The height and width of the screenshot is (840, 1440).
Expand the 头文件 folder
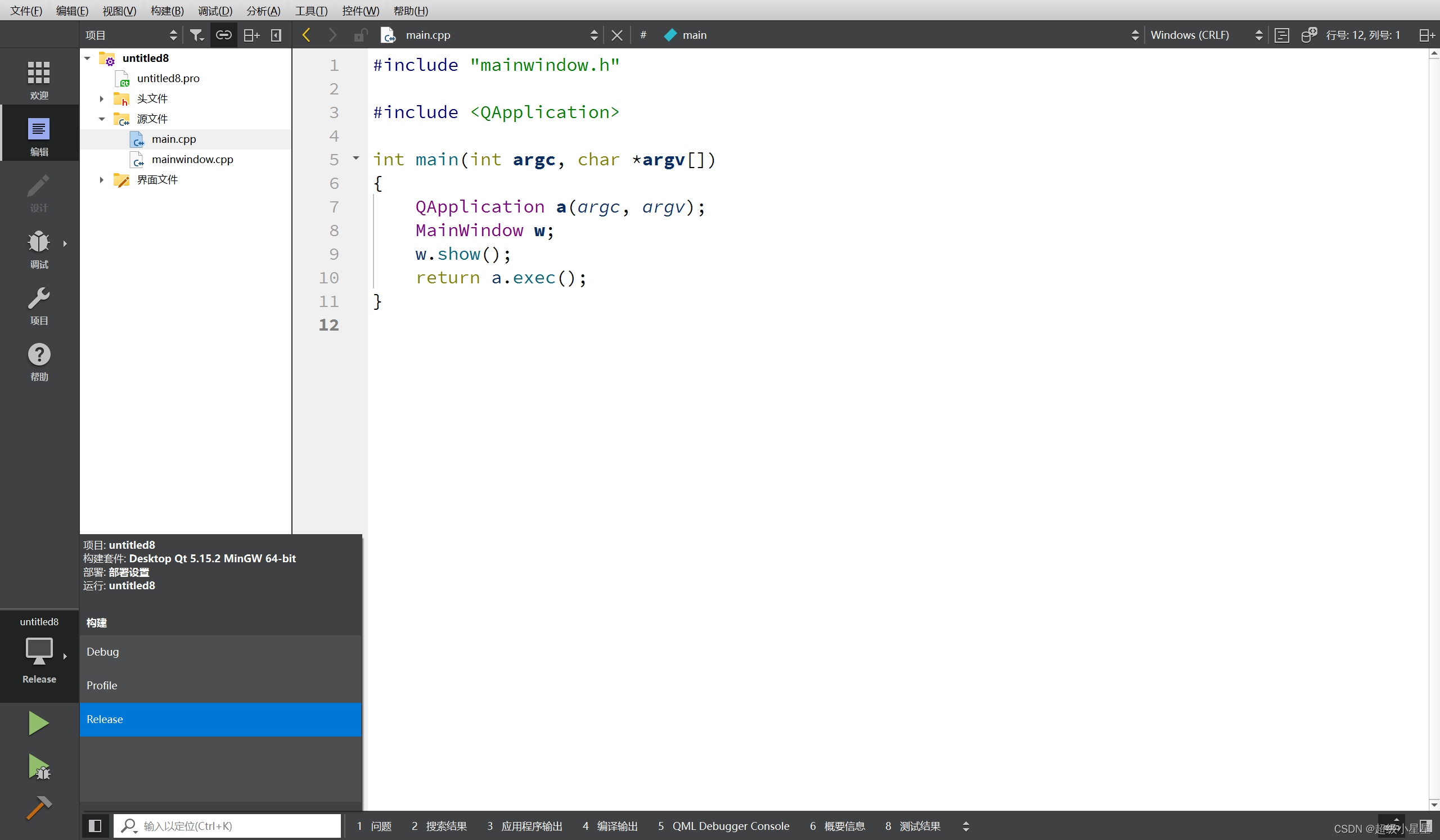102,99
